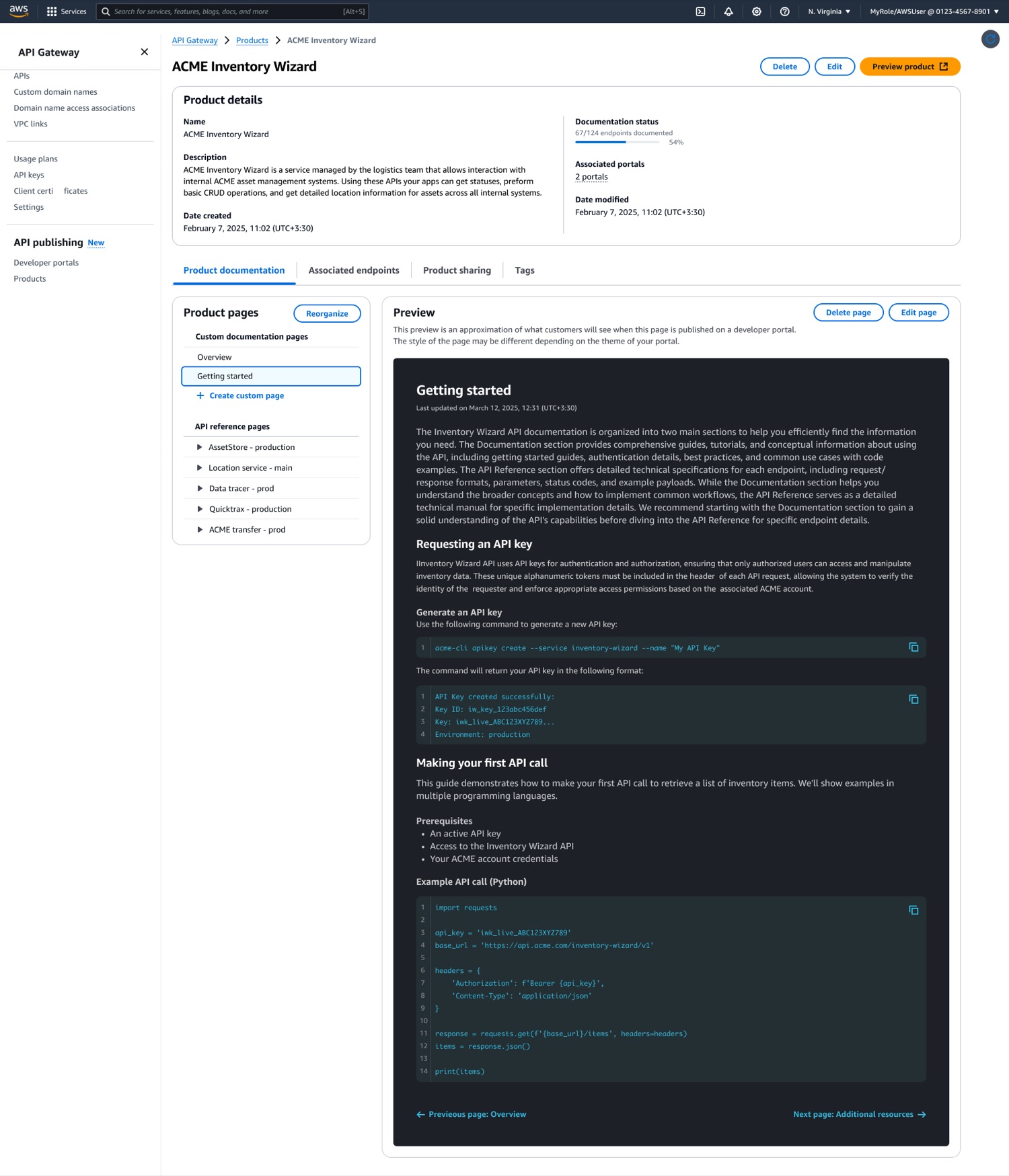Follow Products breadcrumb link
The height and width of the screenshot is (1176, 1009).
252,40
